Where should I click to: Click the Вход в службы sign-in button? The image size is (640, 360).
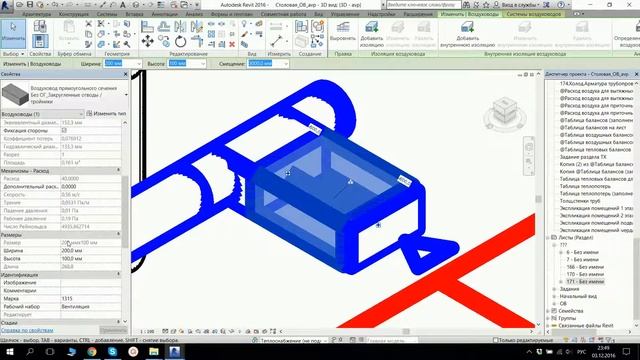[x=518, y=5]
